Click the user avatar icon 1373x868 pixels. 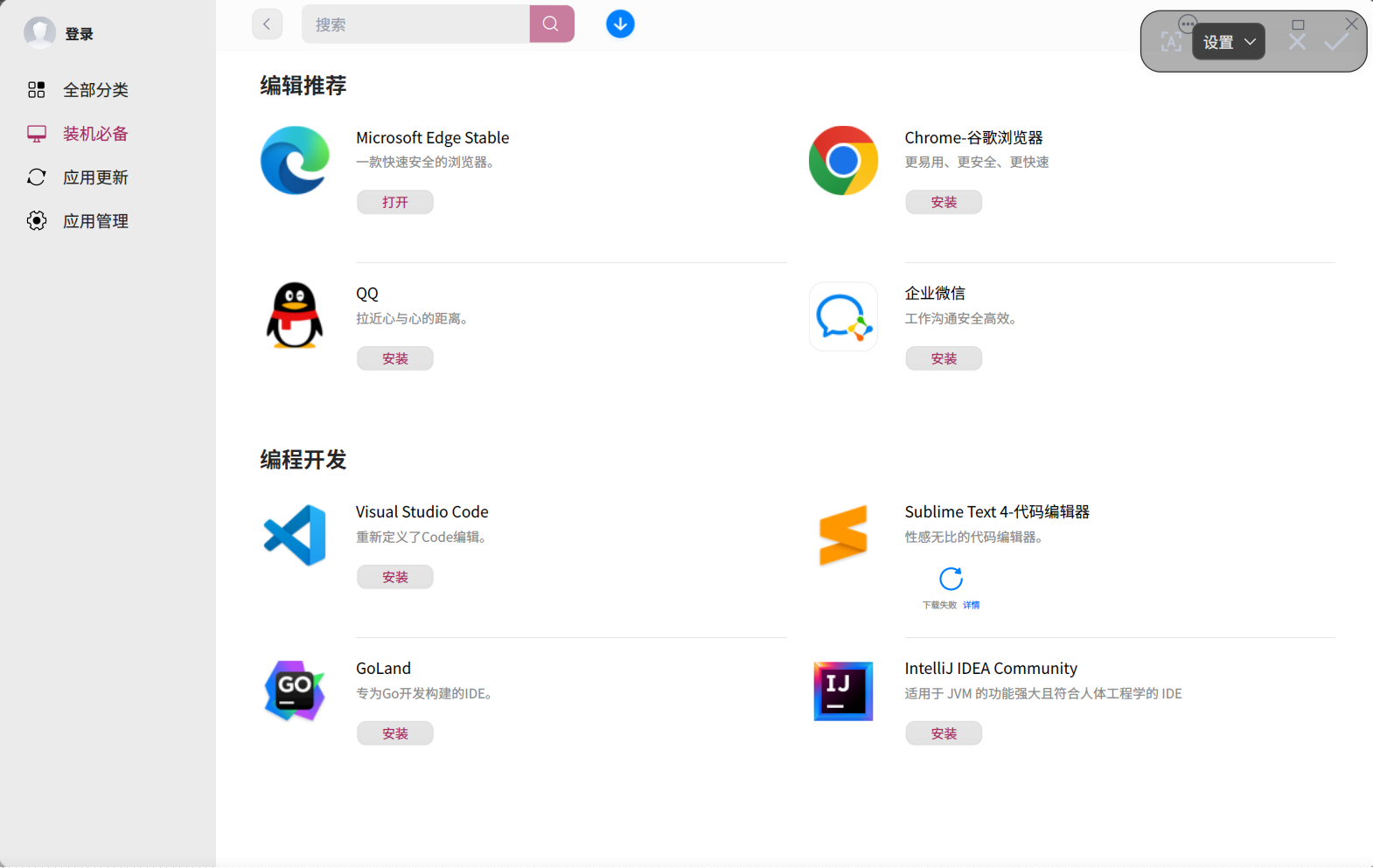[x=39, y=32]
